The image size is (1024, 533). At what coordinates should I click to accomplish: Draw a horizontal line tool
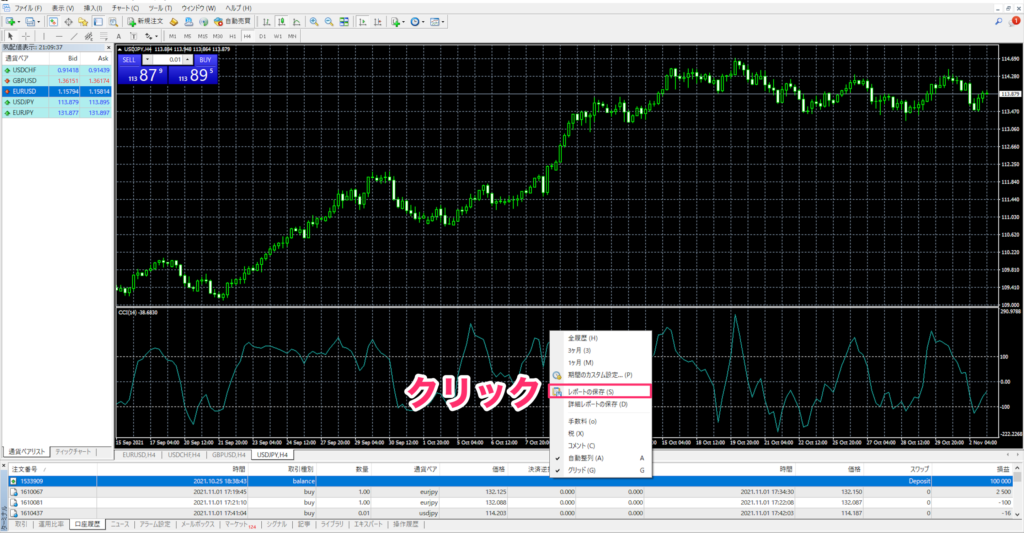pos(59,36)
